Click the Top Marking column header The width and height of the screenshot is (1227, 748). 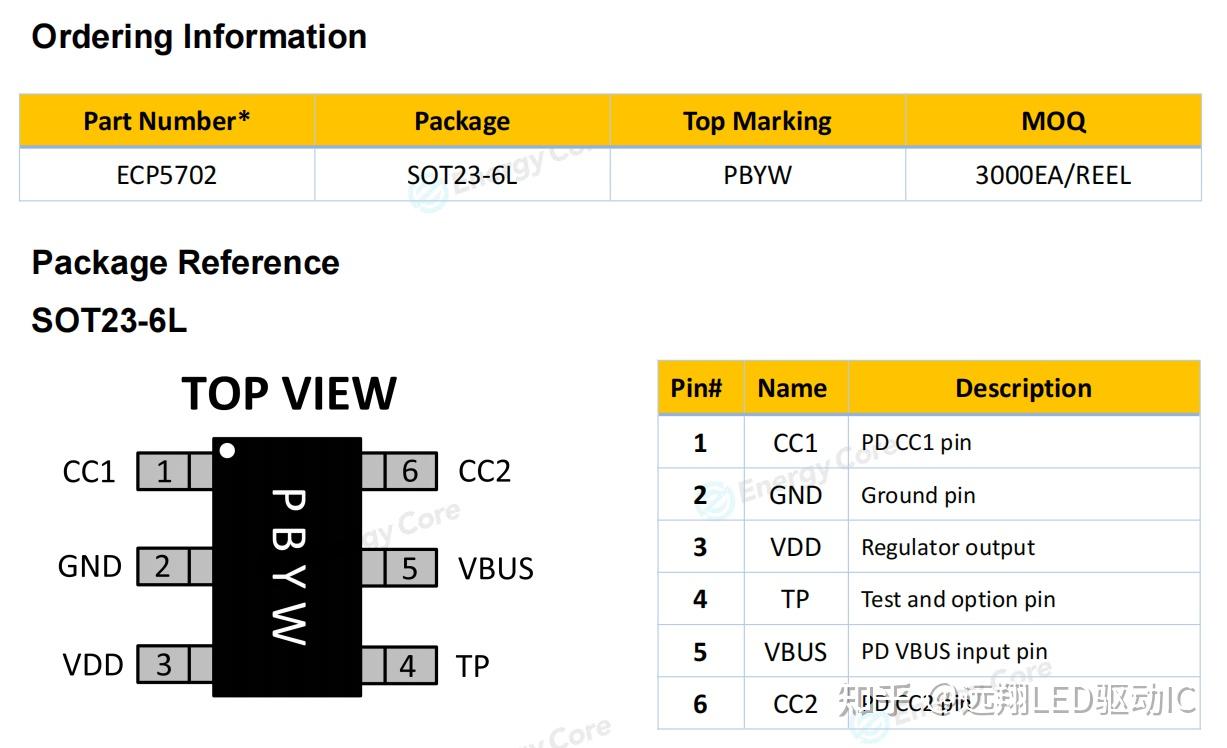pyautogui.click(x=757, y=121)
